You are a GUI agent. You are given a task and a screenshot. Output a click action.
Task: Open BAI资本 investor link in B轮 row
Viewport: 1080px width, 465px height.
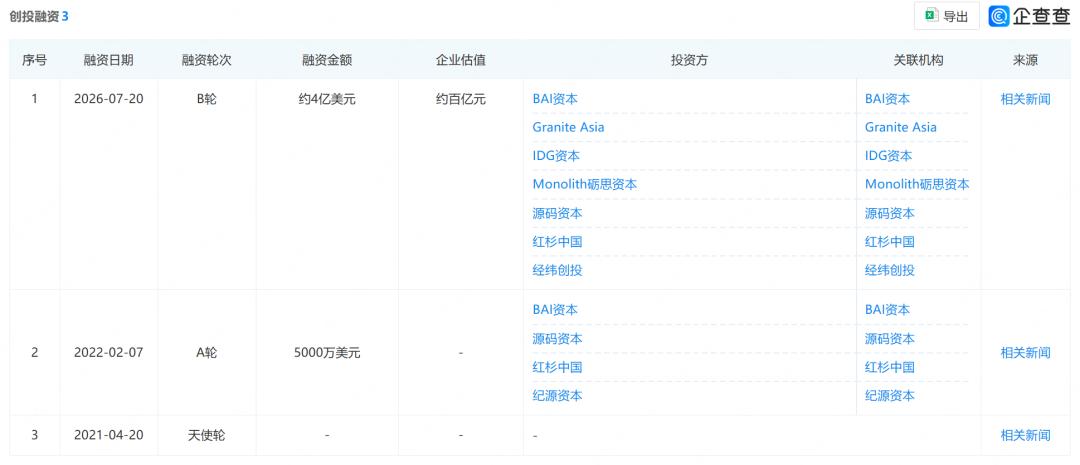point(555,99)
